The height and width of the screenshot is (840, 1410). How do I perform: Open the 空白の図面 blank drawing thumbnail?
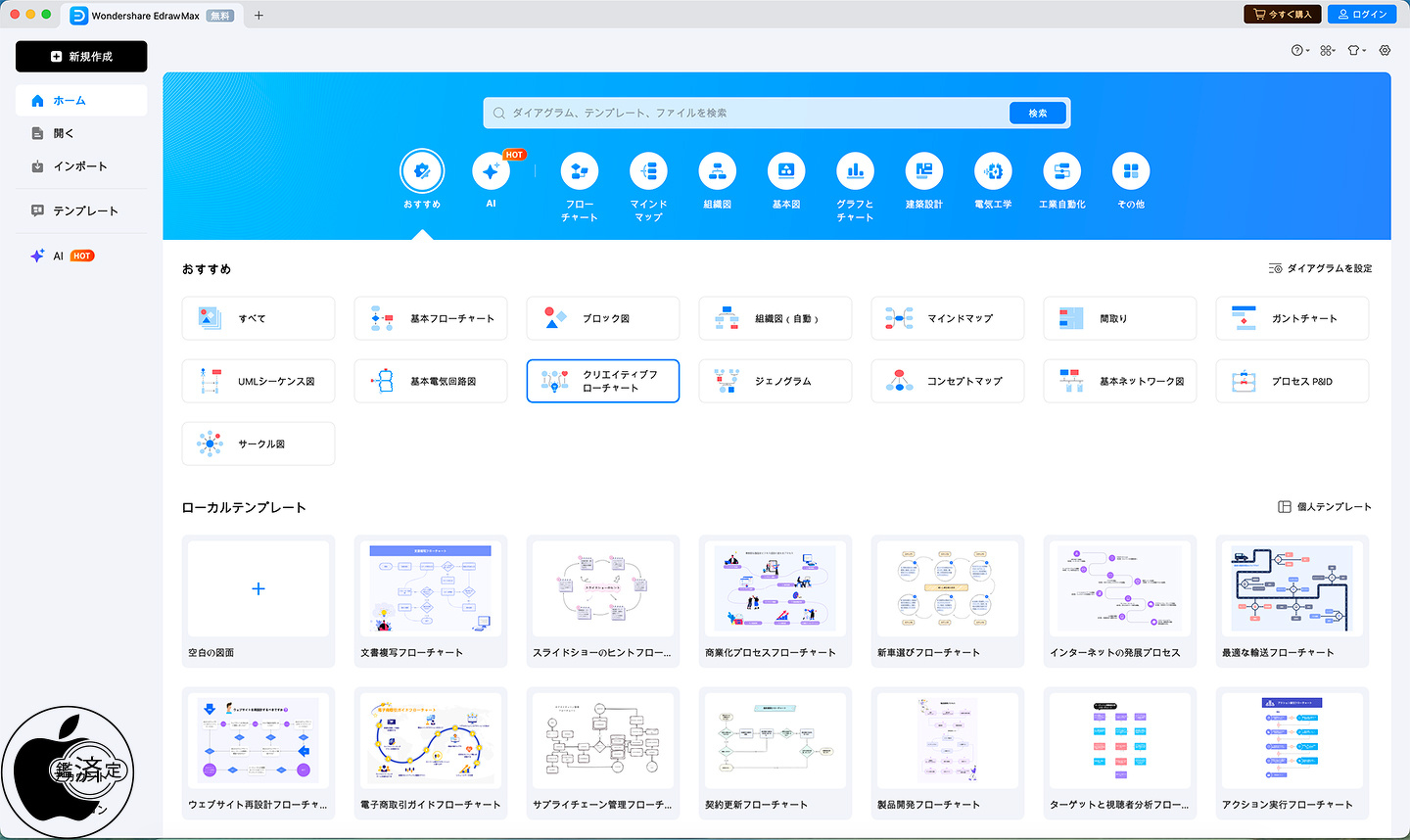pyautogui.click(x=258, y=589)
